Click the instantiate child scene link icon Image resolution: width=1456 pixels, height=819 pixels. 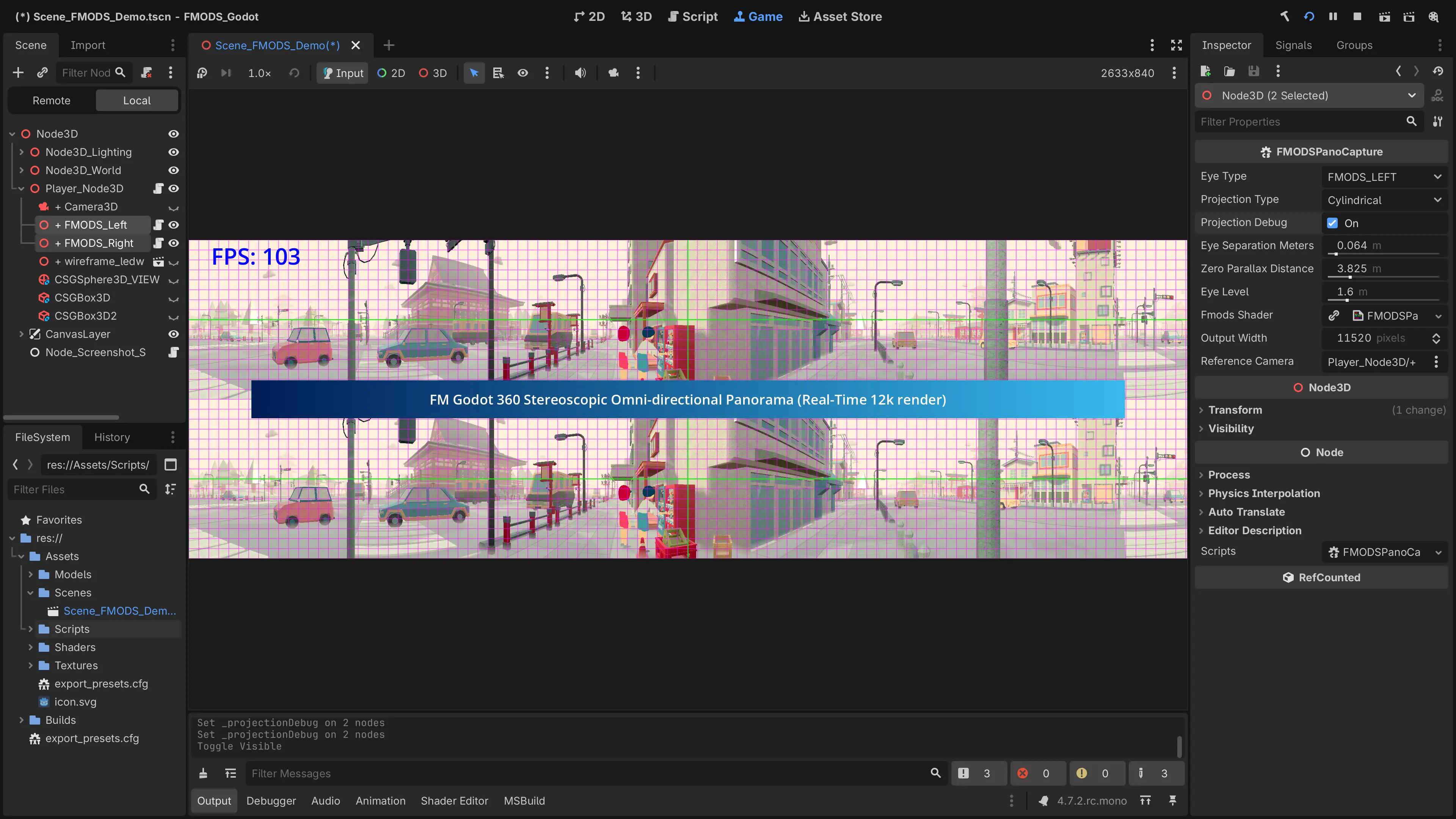[42, 72]
